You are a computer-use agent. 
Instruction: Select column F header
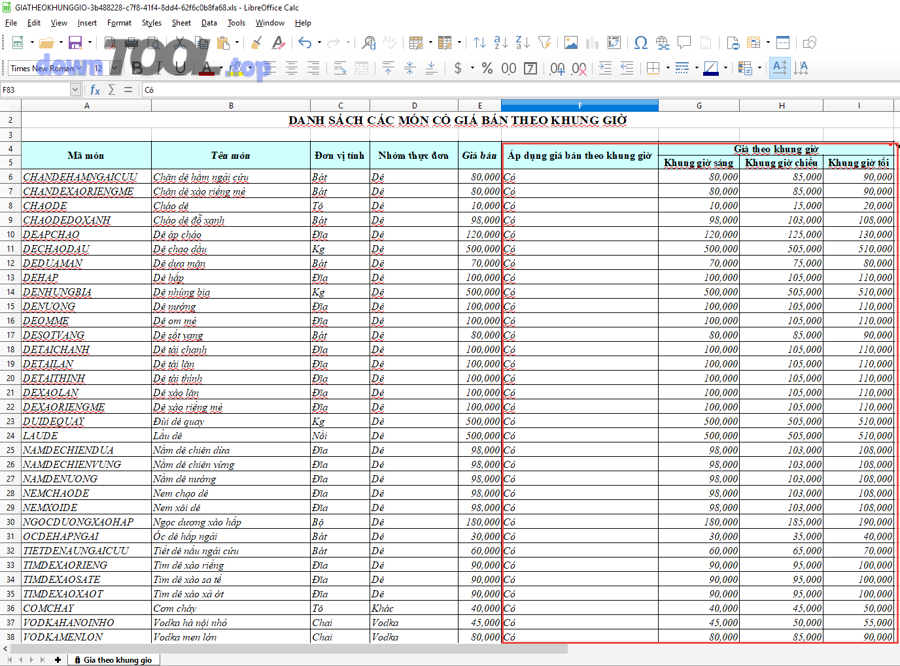pyautogui.click(x=580, y=106)
